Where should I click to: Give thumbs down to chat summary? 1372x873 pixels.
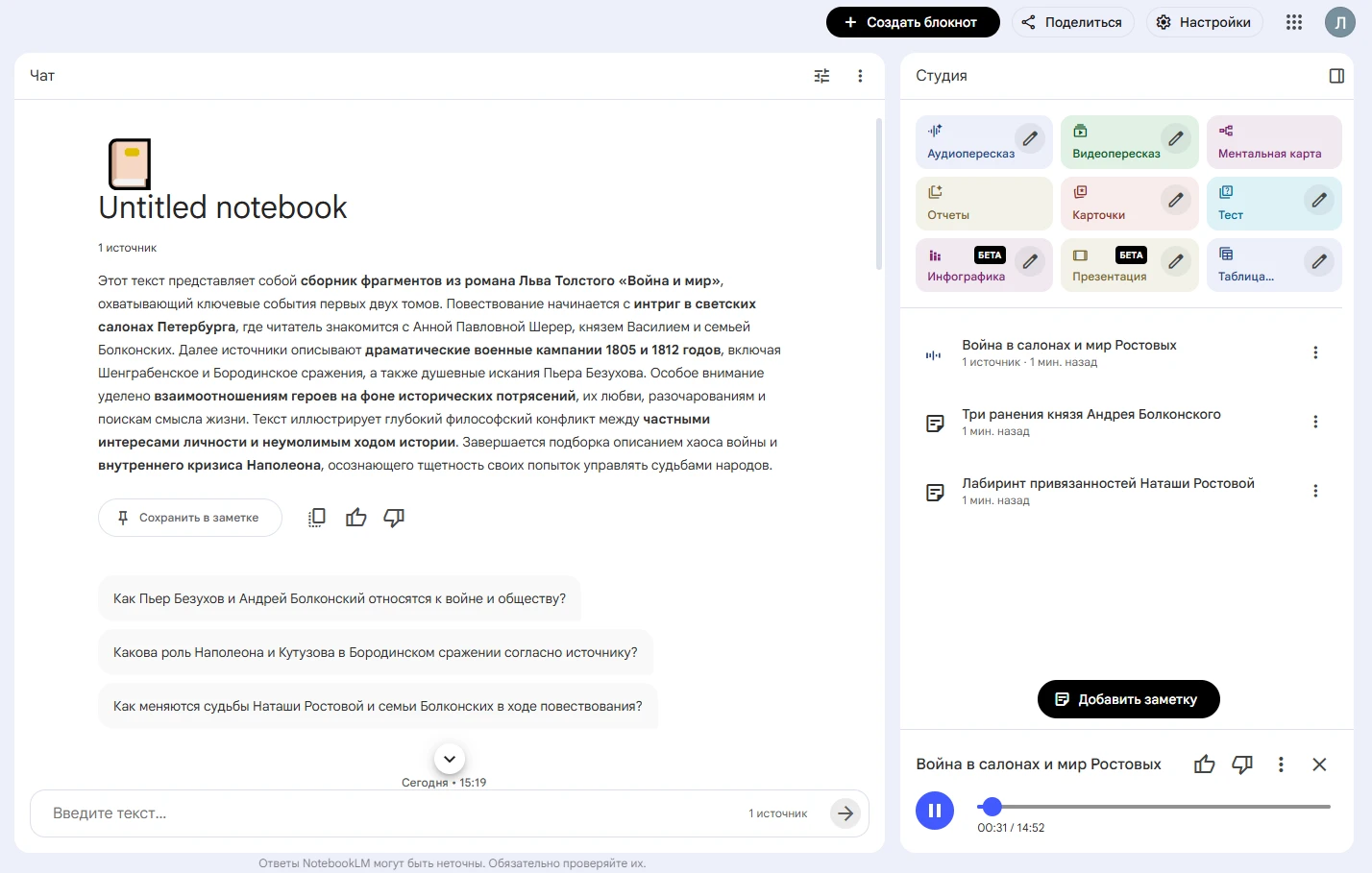tap(394, 518)
